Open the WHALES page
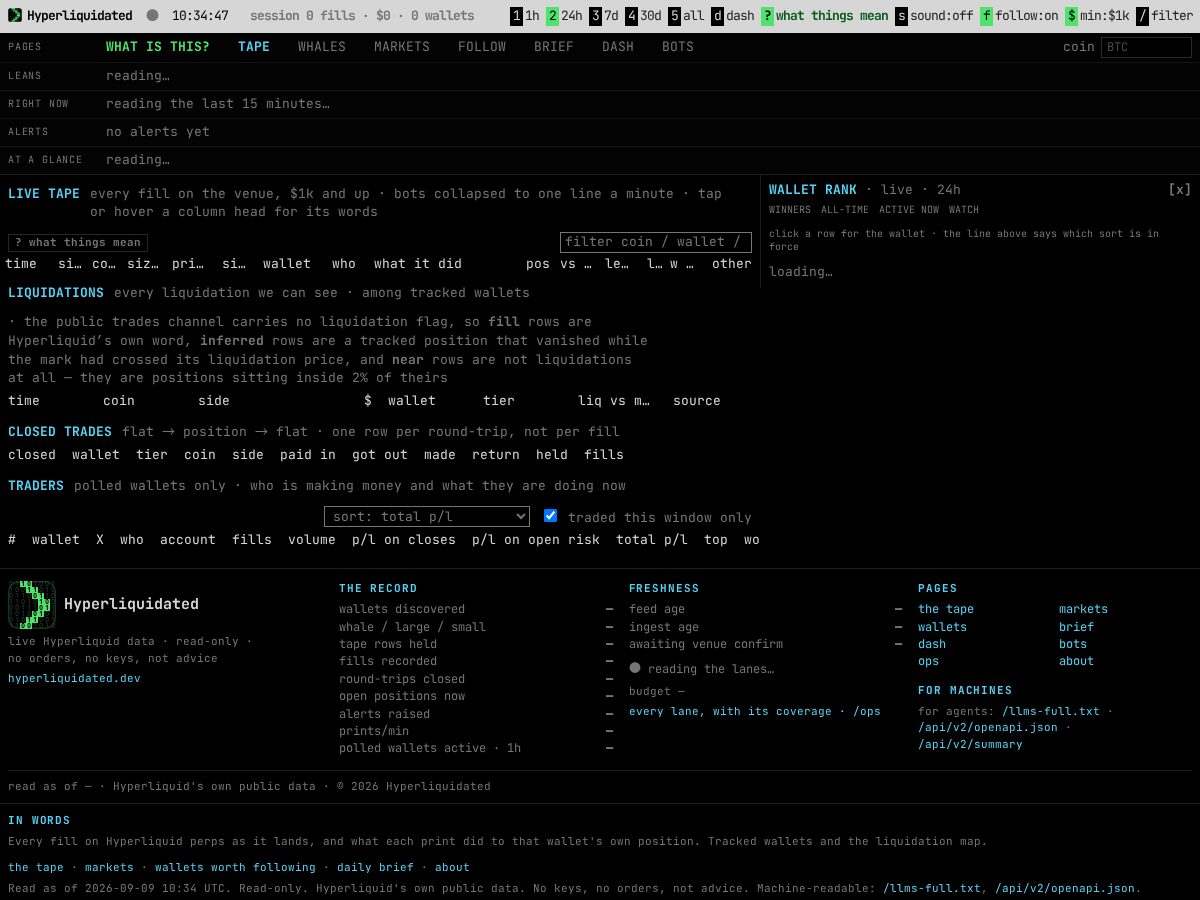Image resolution: width=1200 pixels, height=900 pixels. (322, 47)
